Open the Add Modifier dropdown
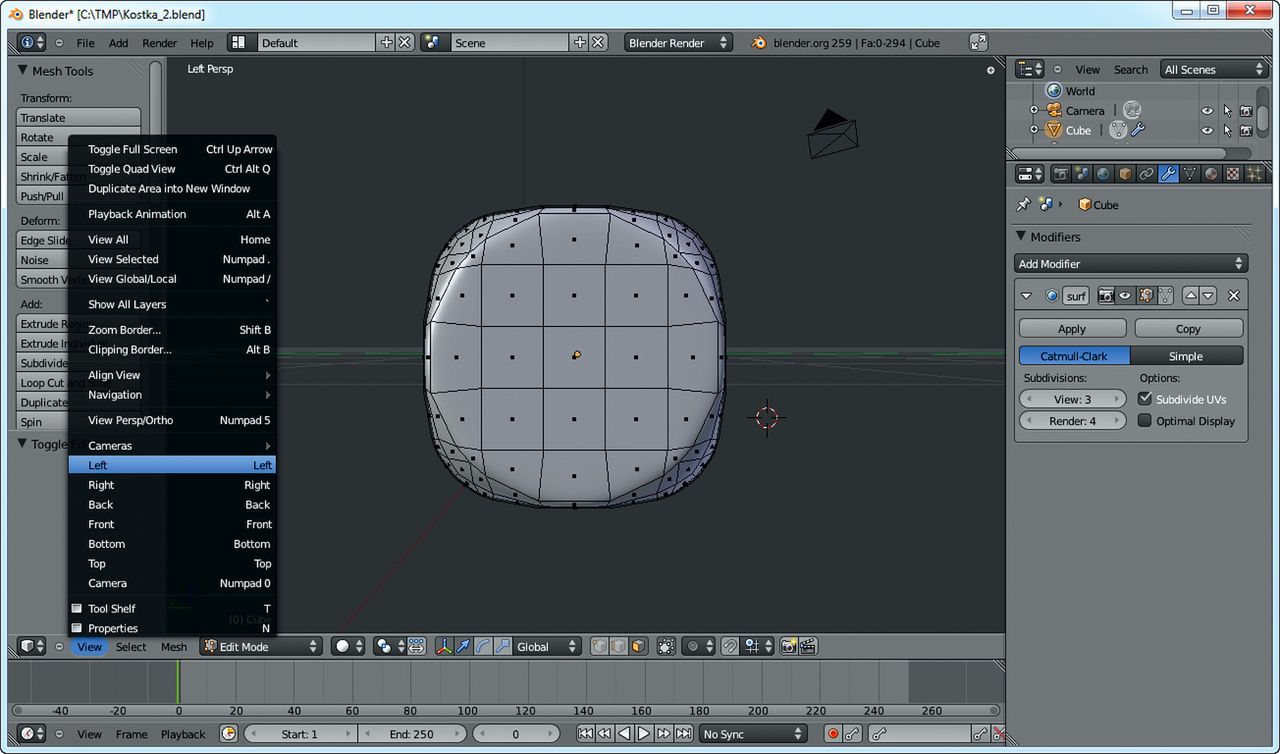Image resolution: width=1280 pixels, height=754 pixels. coord(1131,264)
